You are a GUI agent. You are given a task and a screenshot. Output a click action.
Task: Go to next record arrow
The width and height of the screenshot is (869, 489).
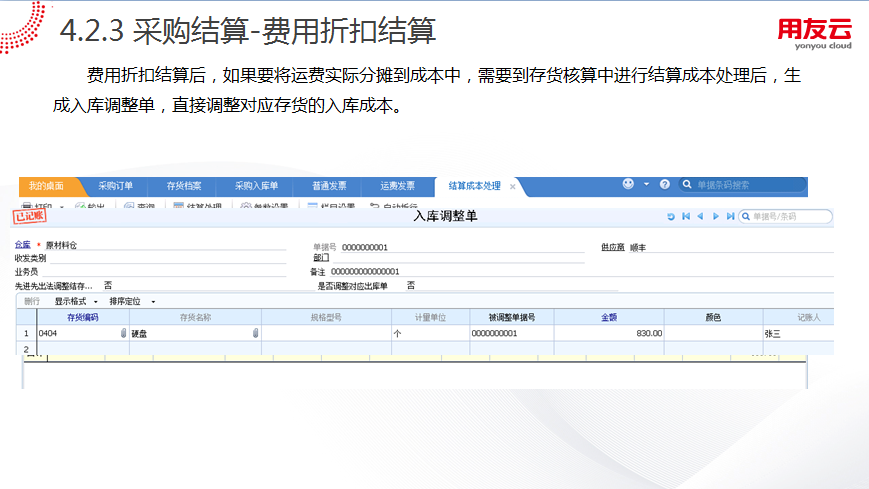tap(716, 216)
